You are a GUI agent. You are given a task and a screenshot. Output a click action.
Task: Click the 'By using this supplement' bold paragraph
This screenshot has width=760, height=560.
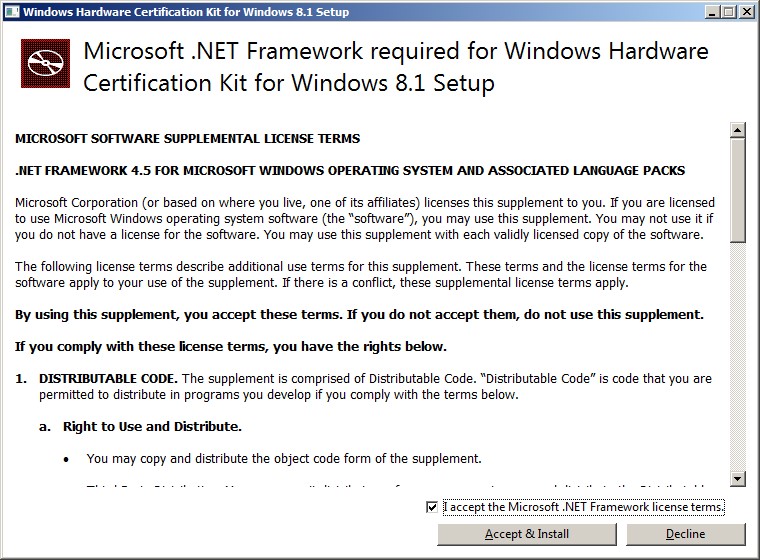tap(359, 315)
